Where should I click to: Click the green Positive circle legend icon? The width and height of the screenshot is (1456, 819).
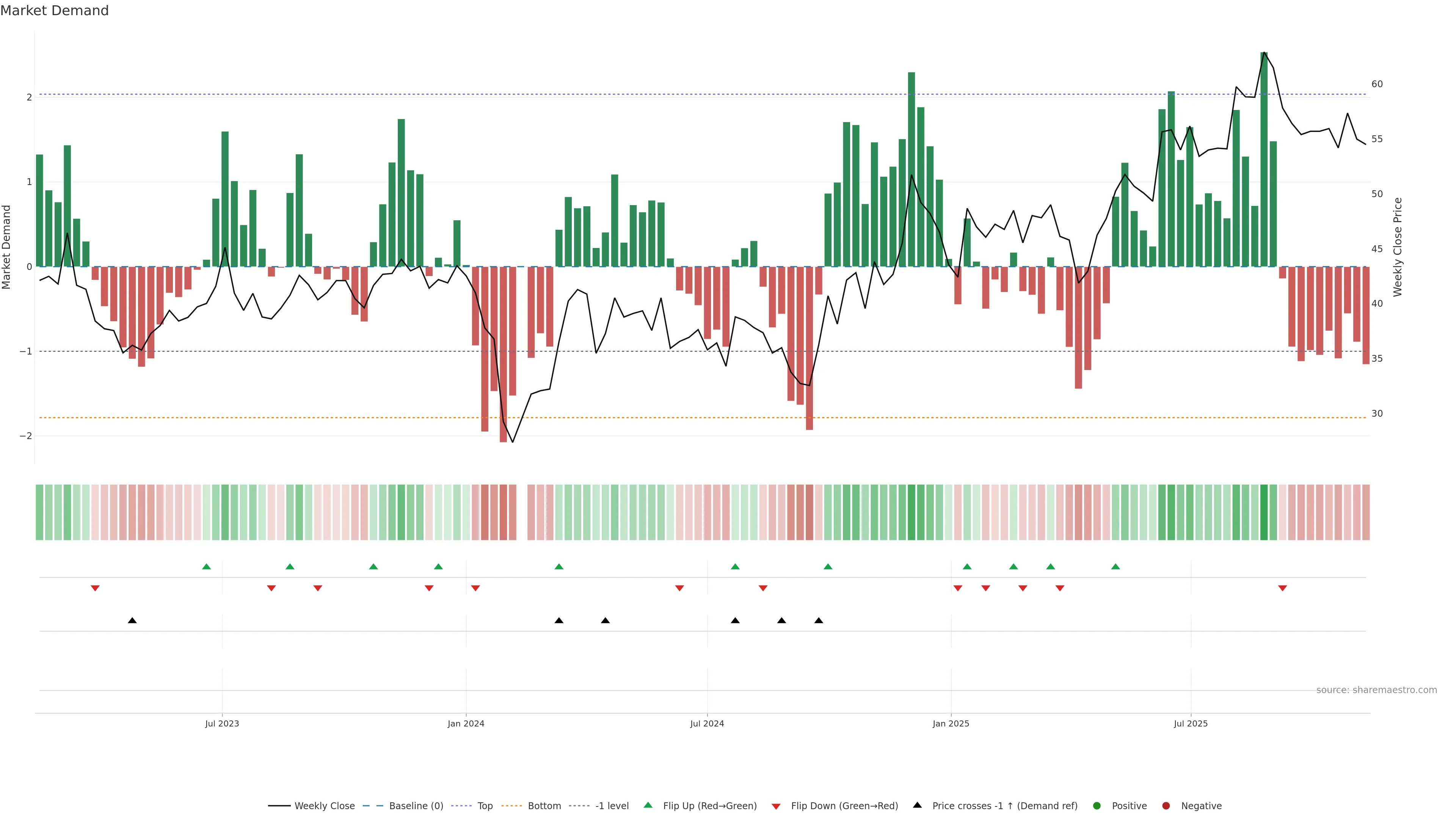1097,805
